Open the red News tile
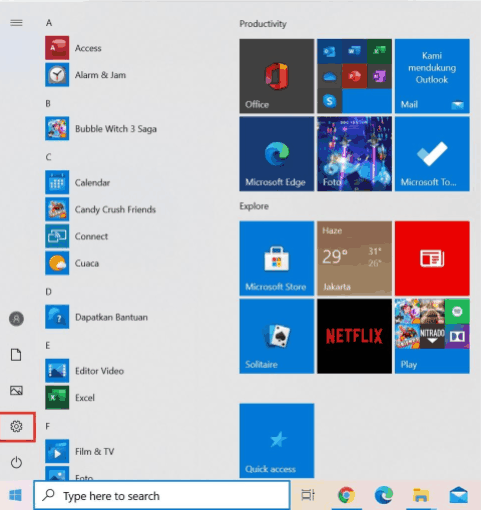 coord(432,258)
